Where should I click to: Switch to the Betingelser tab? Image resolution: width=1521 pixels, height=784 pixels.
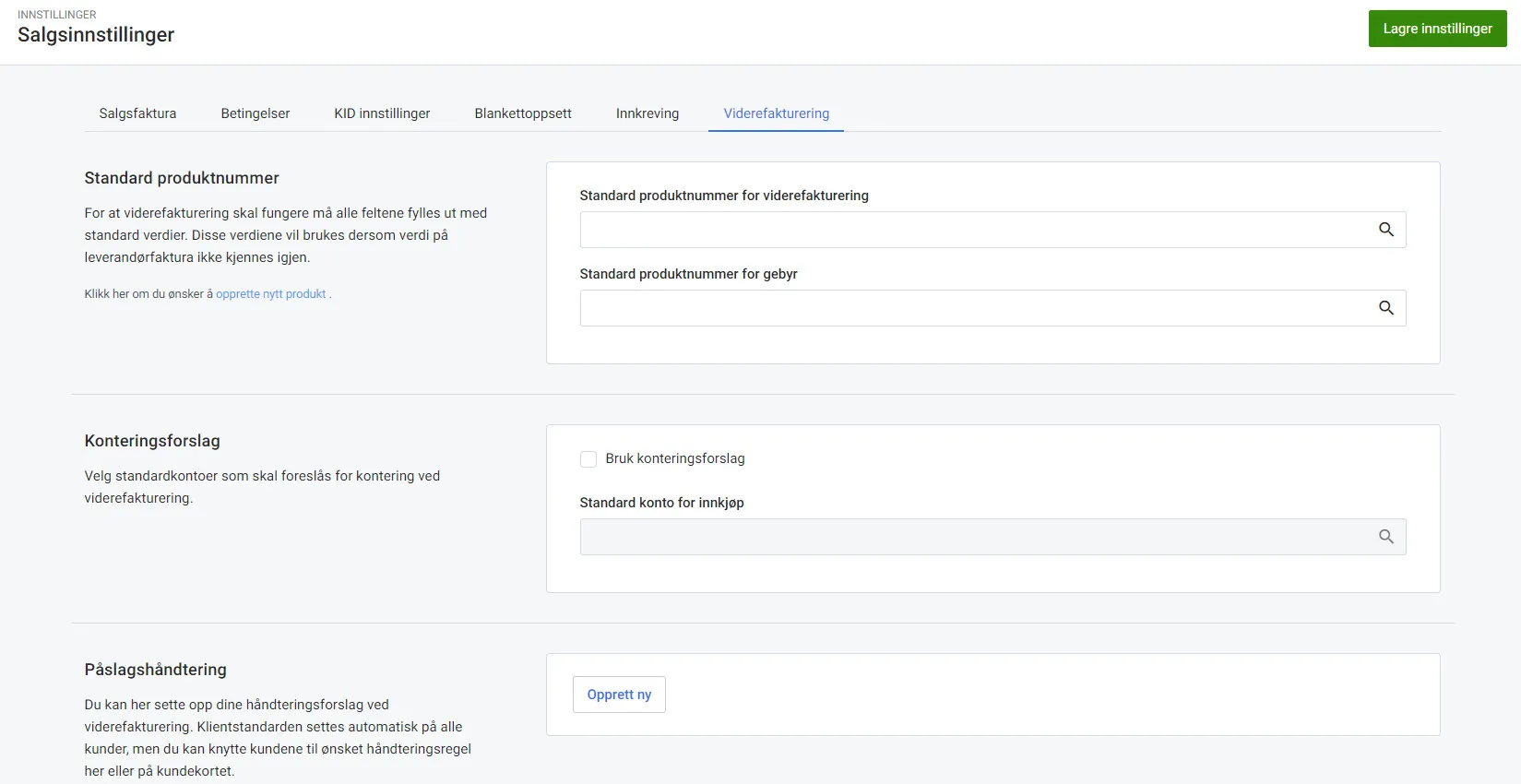pyautogui.click(x=255, y=113)
